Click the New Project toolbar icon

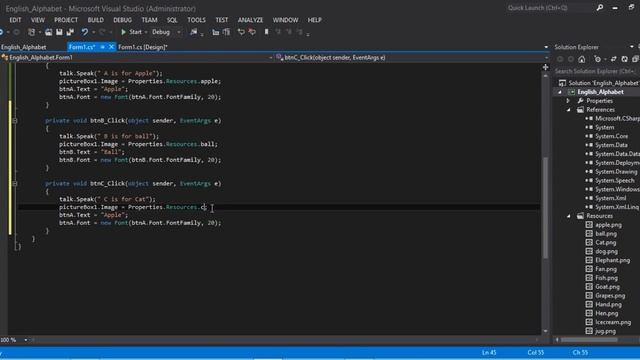[x=31, y=32]
